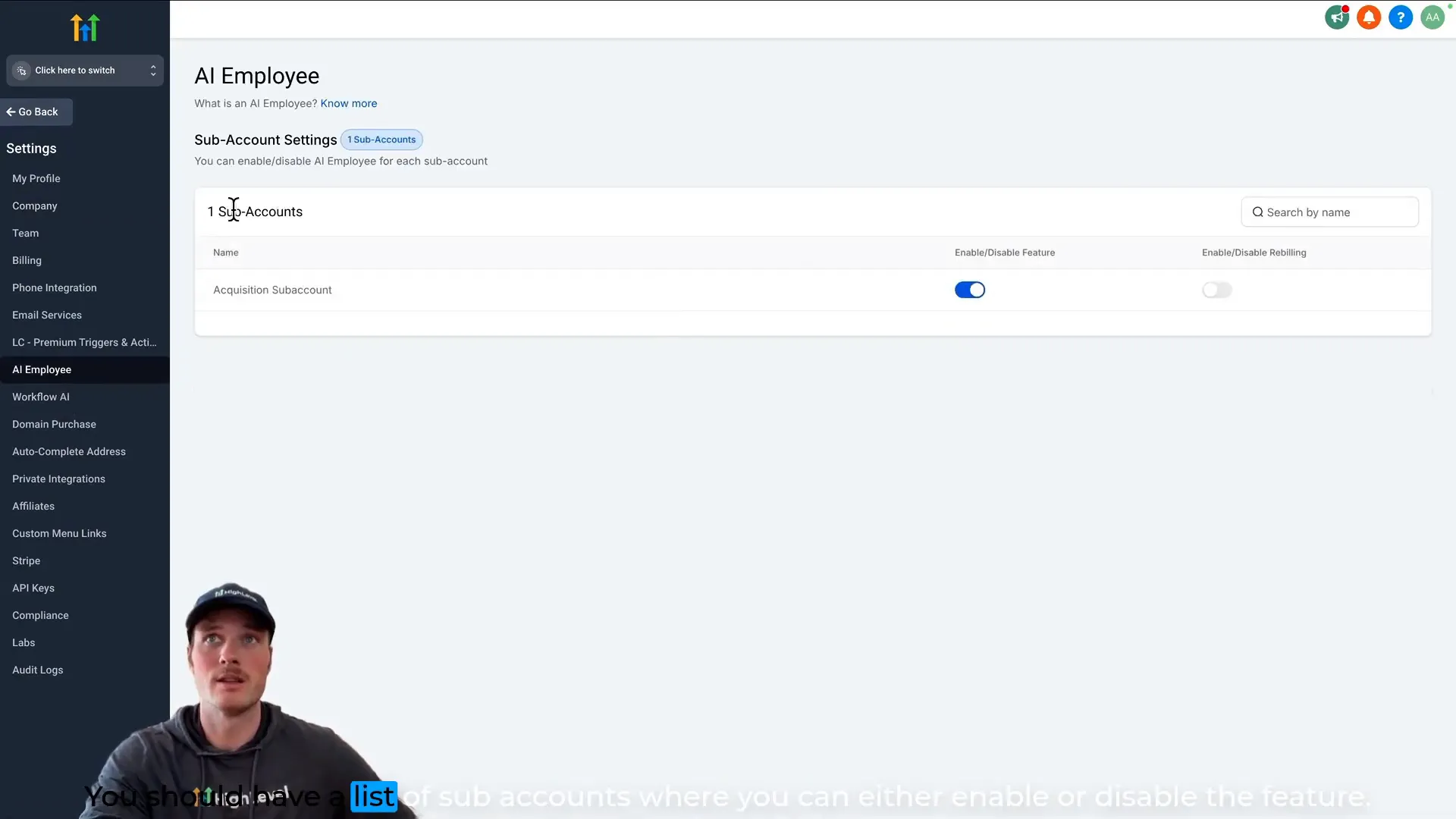Open Email Services settings

[47, 315]
